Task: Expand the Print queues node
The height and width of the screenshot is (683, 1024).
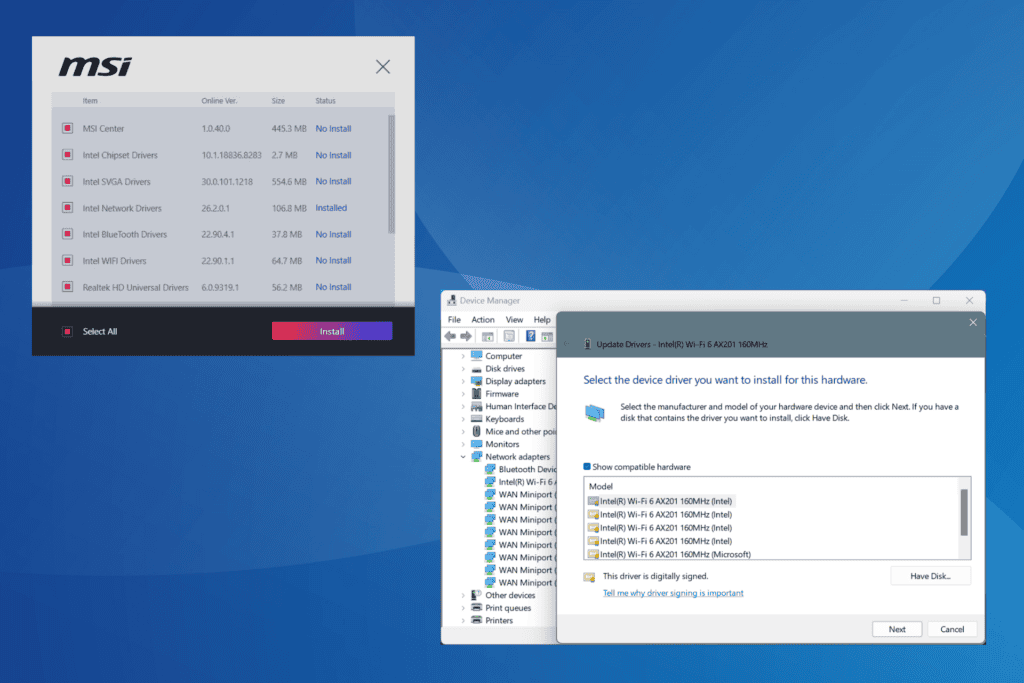Action: pyautogui.click(x=463, y=608)
